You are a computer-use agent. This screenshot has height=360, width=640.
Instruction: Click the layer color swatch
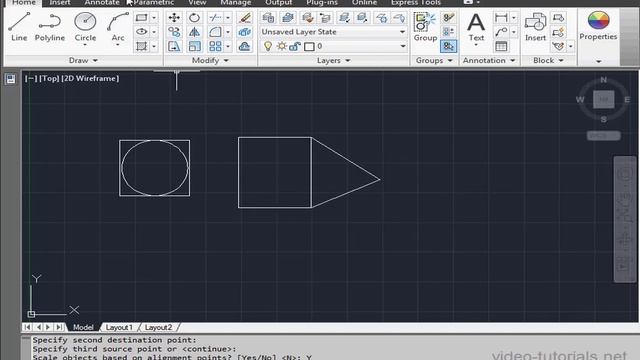pyautogui.click(x=309, y=47)
